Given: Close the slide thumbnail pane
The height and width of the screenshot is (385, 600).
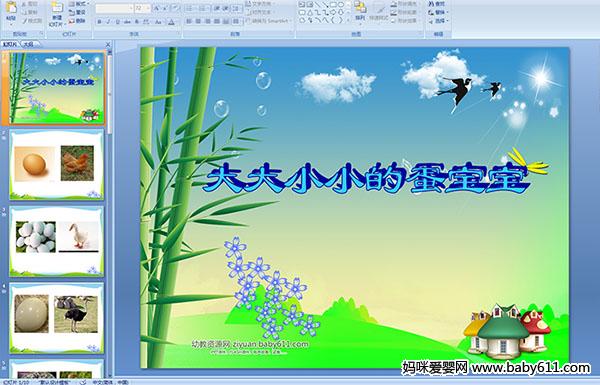Looking at the screenshot, I should 108,45.
